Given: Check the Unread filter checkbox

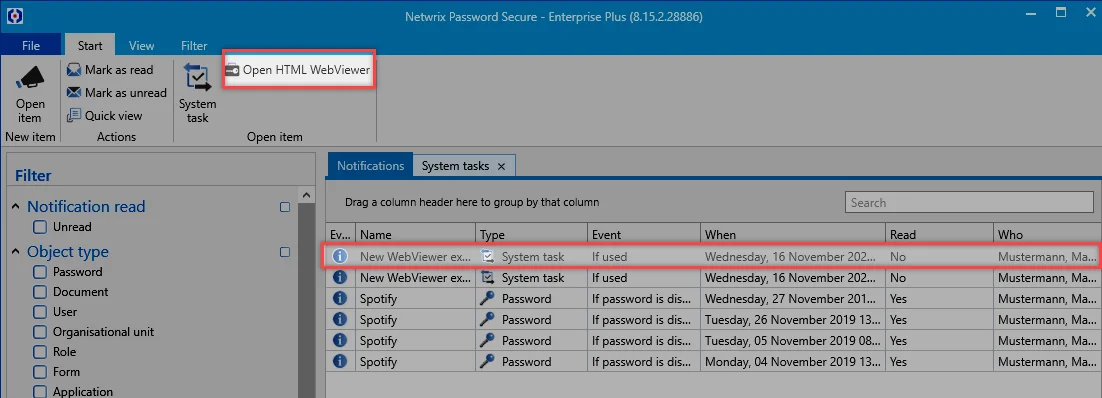Looking at the screenshot, I should coord(40,227).
